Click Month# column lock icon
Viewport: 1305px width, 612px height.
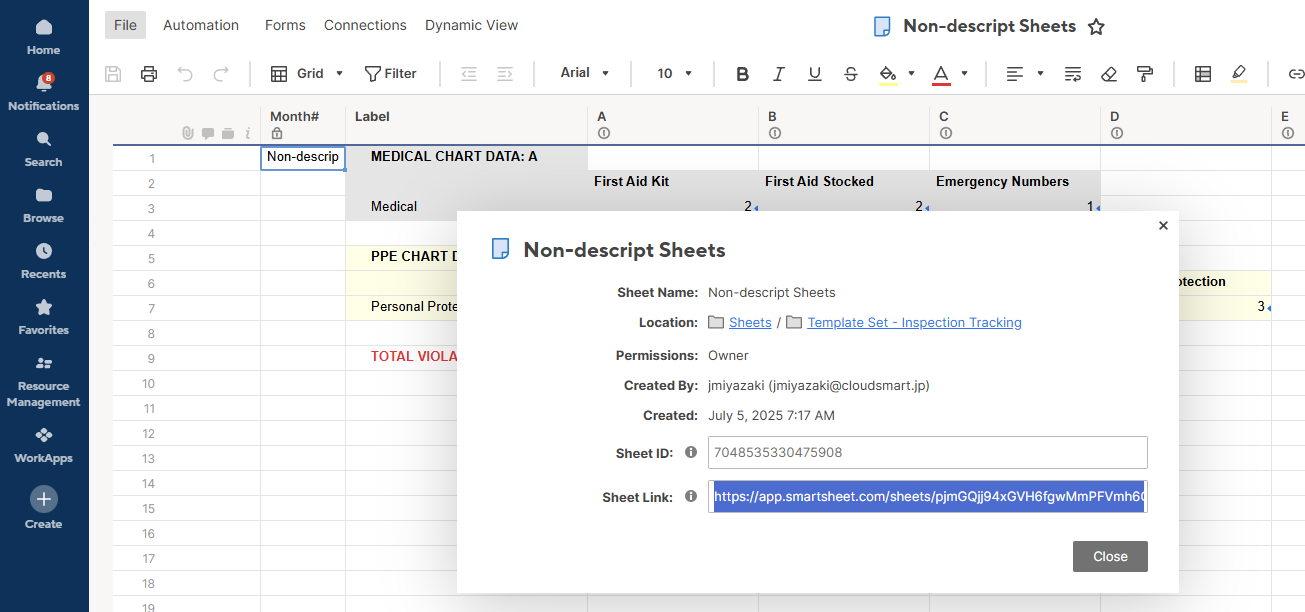click(277, 133)
